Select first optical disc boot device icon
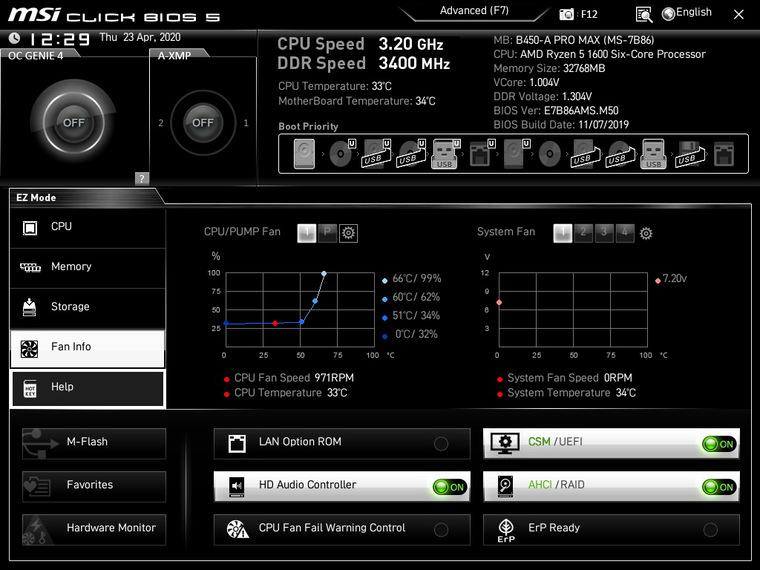Screen dimensions: 760x570 (342, 153)
